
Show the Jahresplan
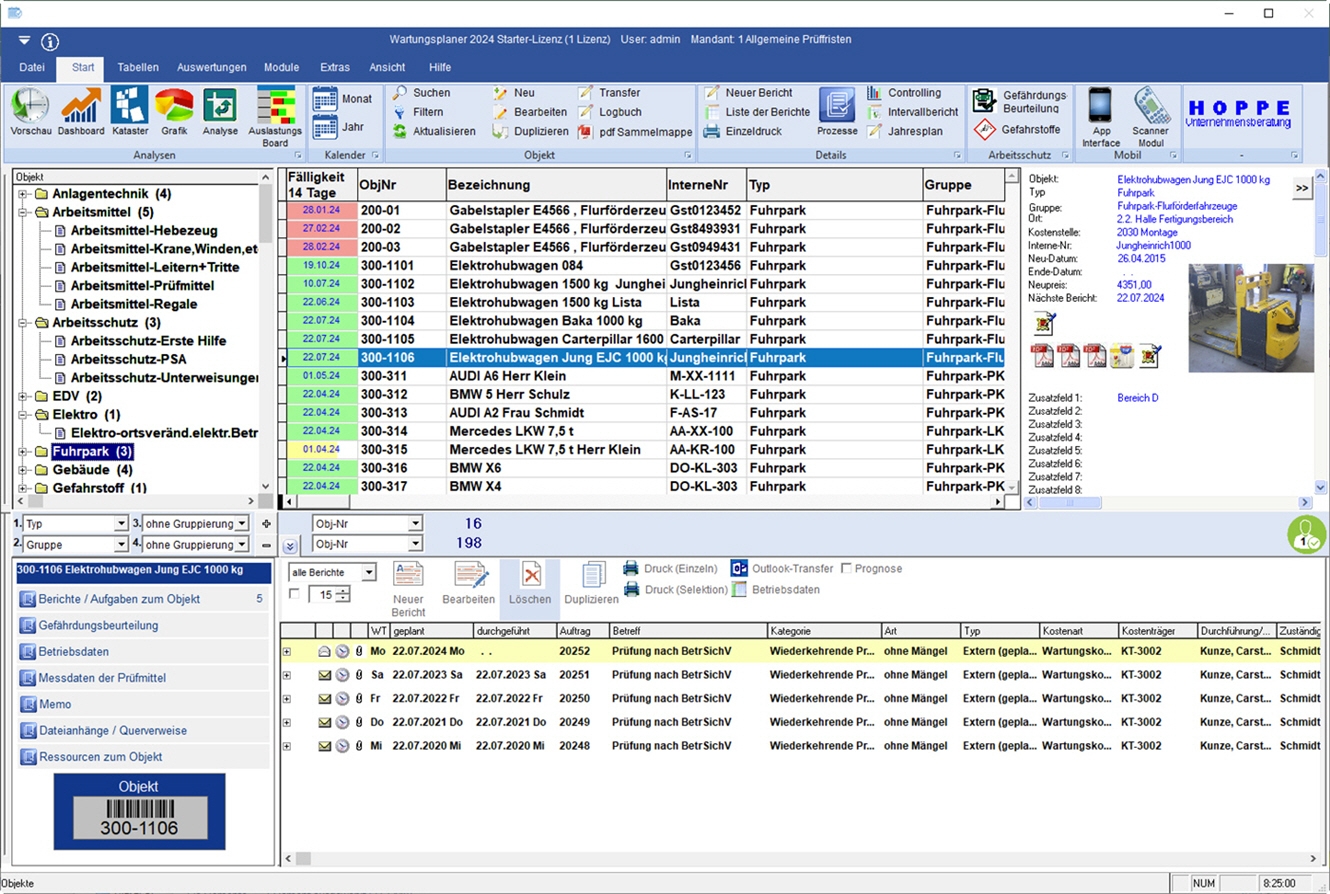pos(905,131)
